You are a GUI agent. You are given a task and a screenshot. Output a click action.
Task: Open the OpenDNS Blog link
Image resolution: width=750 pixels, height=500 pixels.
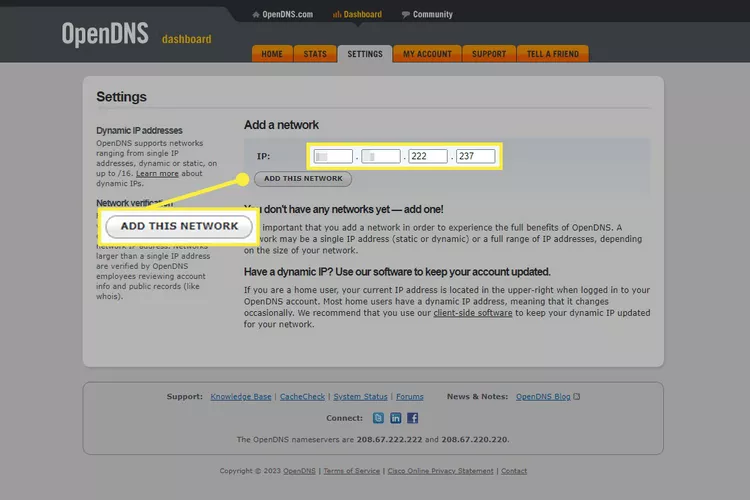[543, 397]
